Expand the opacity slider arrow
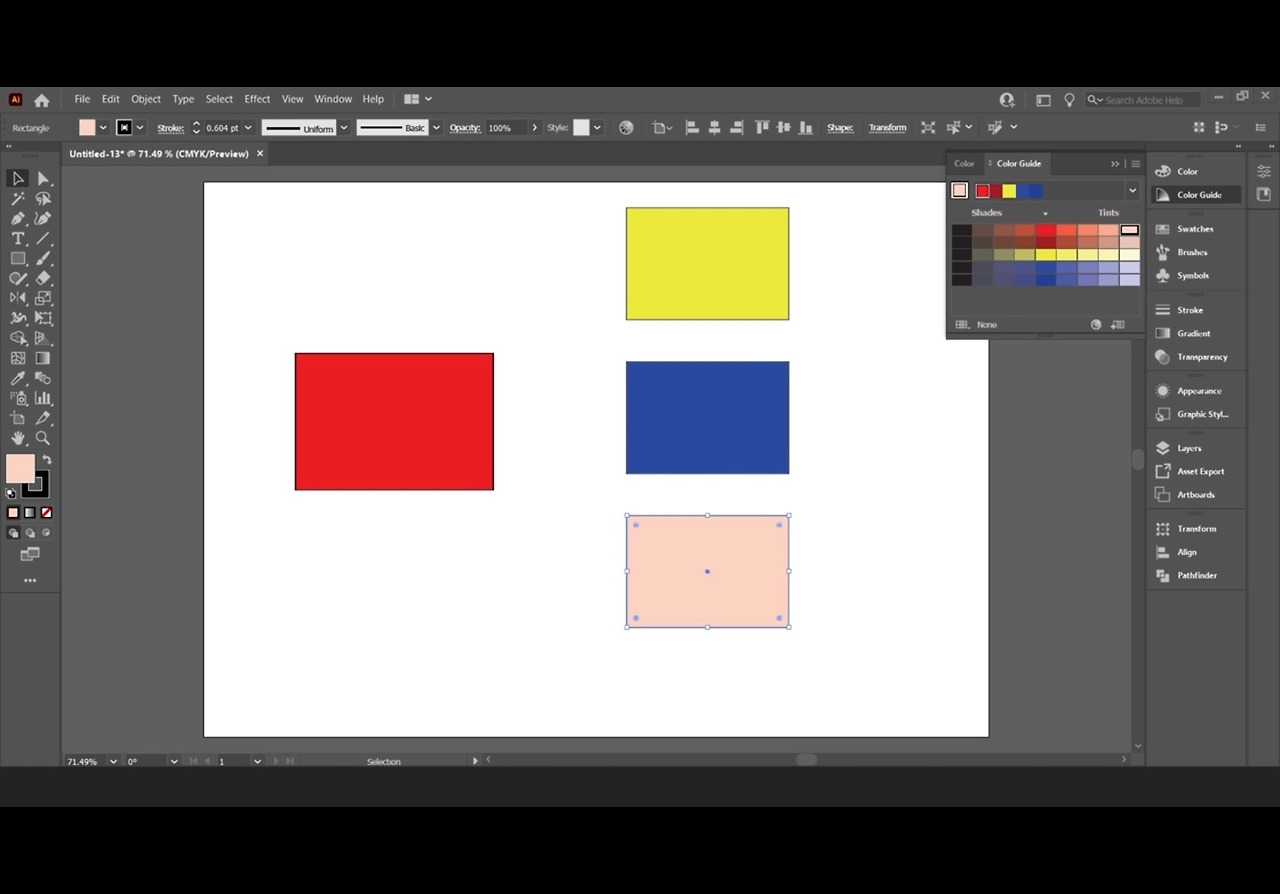 click(535, 128)
